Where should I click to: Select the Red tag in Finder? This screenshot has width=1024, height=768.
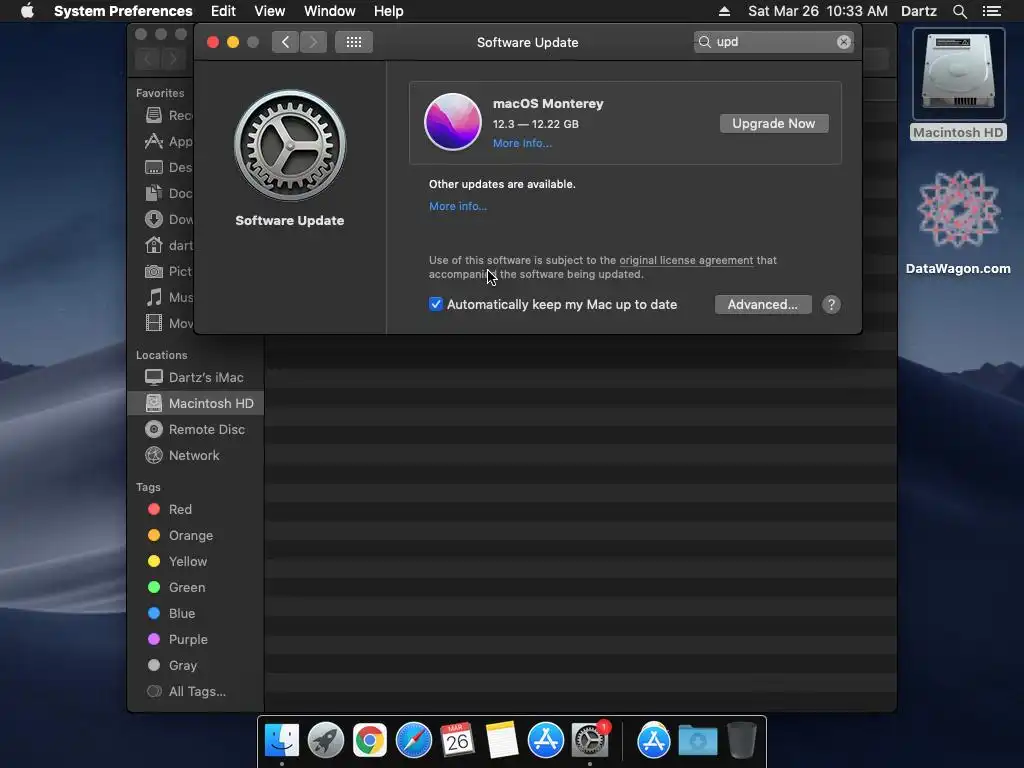point(196,509)
